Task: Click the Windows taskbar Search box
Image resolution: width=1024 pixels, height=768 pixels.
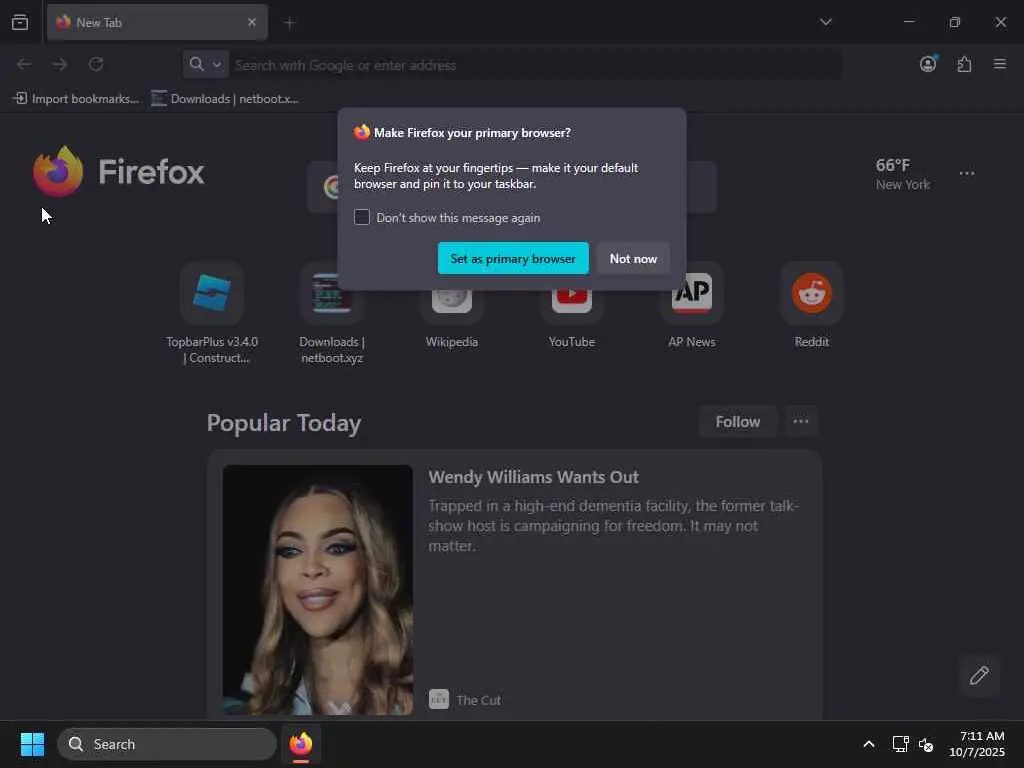Action: click(x=167, y=744)
